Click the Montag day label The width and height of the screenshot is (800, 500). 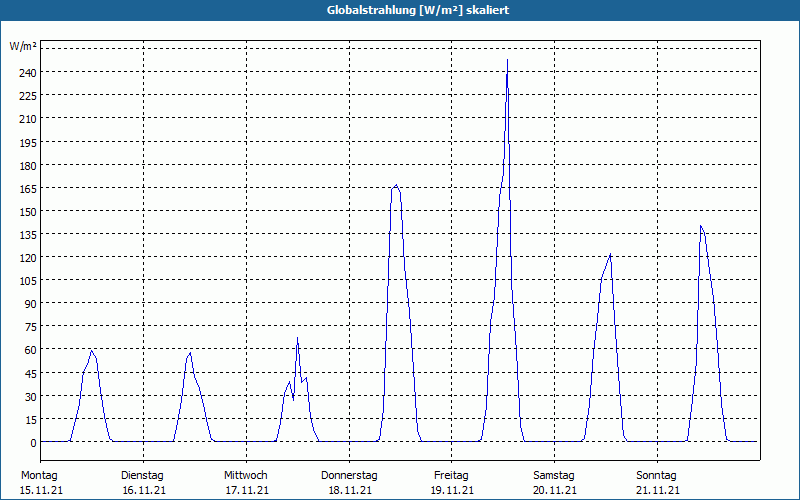(39, 476)
